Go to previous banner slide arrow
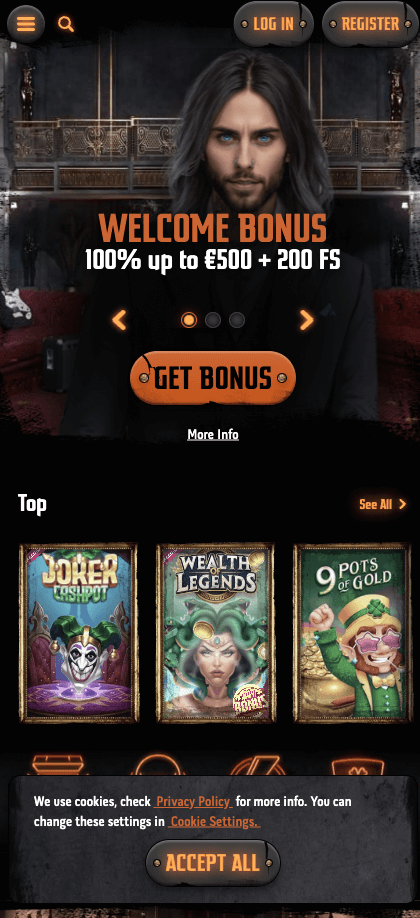The height and width of the screenshot is (918, 420). [x=119, y=320]
